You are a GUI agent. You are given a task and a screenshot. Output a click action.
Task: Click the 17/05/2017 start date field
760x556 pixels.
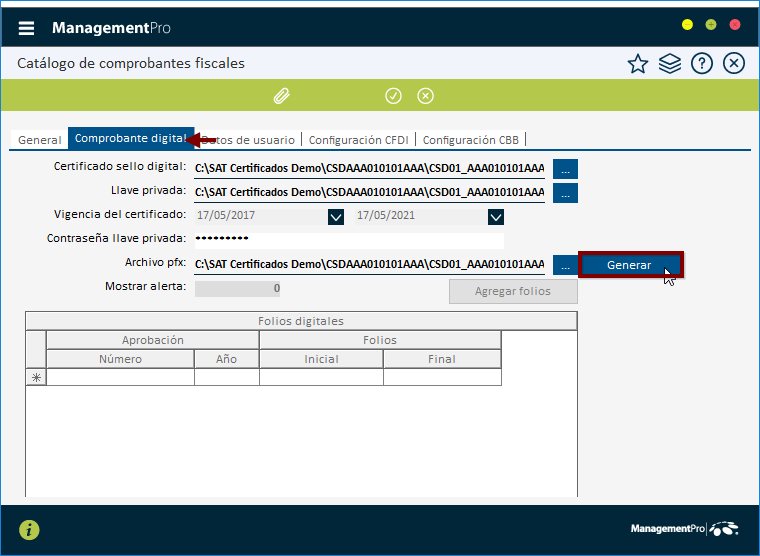tap(261, 216)
